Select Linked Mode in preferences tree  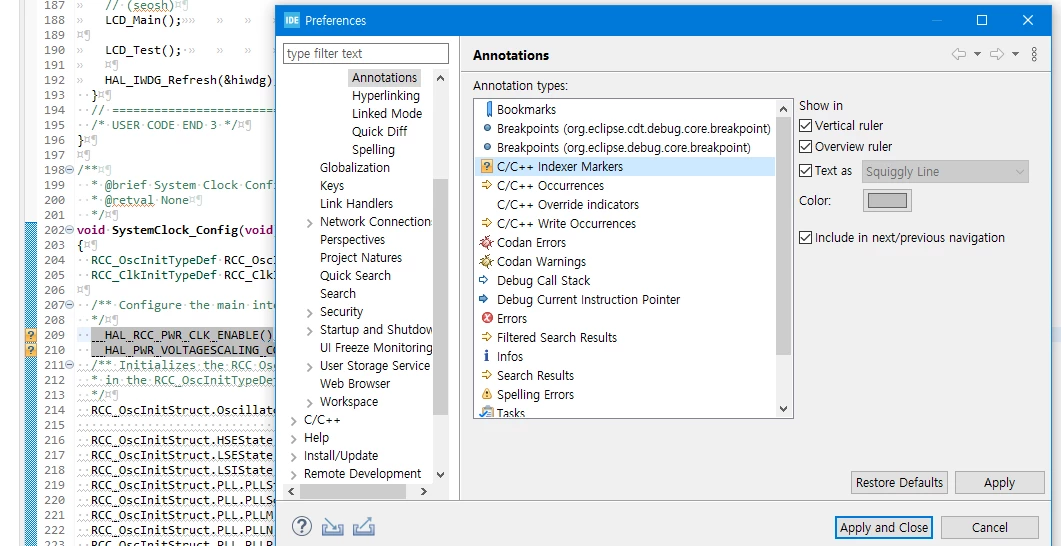pos(386,114)
